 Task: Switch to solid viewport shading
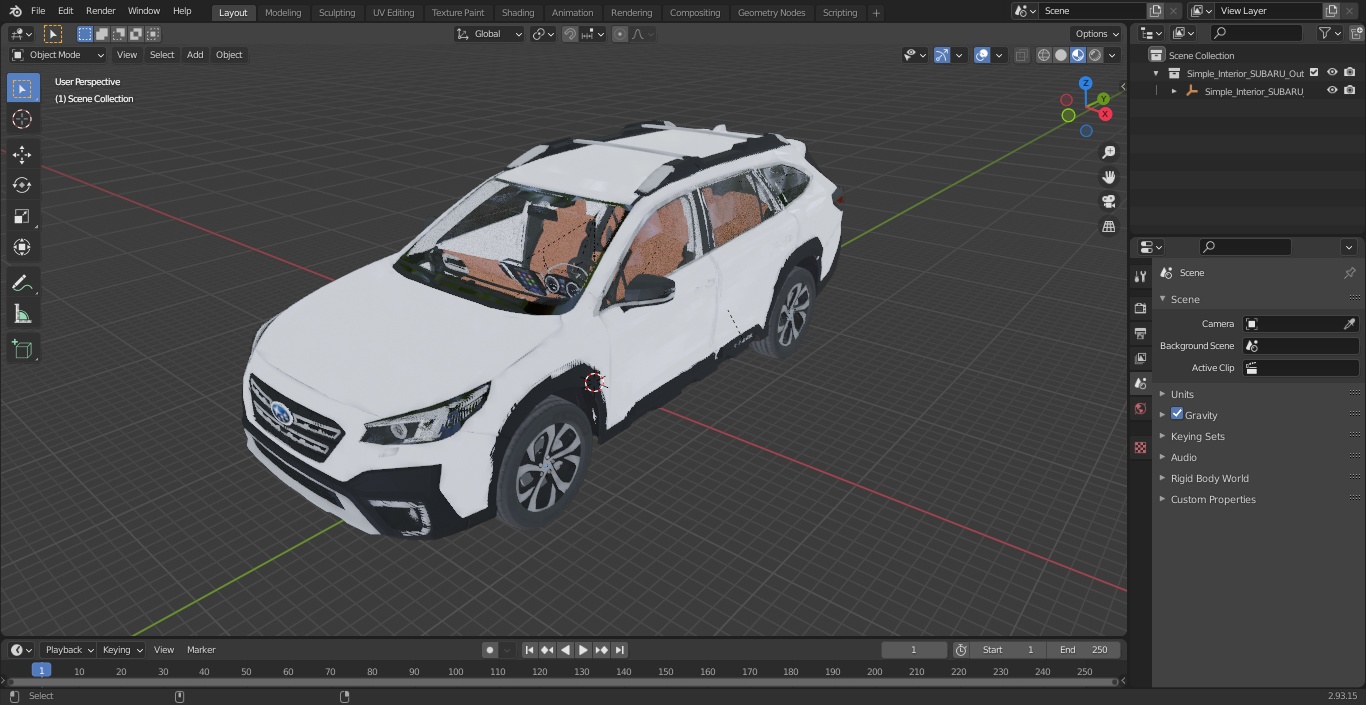coord(1060,55)
